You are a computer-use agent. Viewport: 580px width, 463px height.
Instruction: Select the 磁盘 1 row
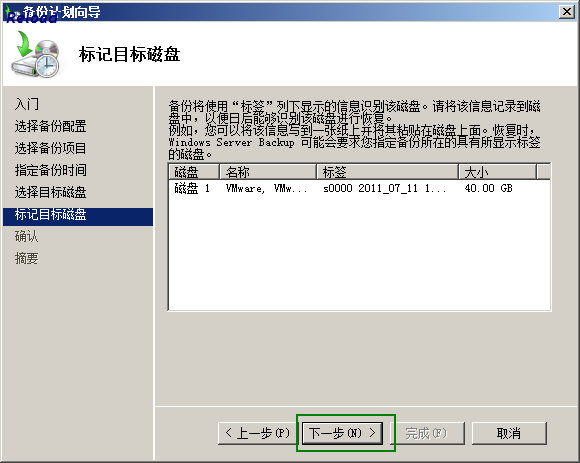[x=359, y=189]
